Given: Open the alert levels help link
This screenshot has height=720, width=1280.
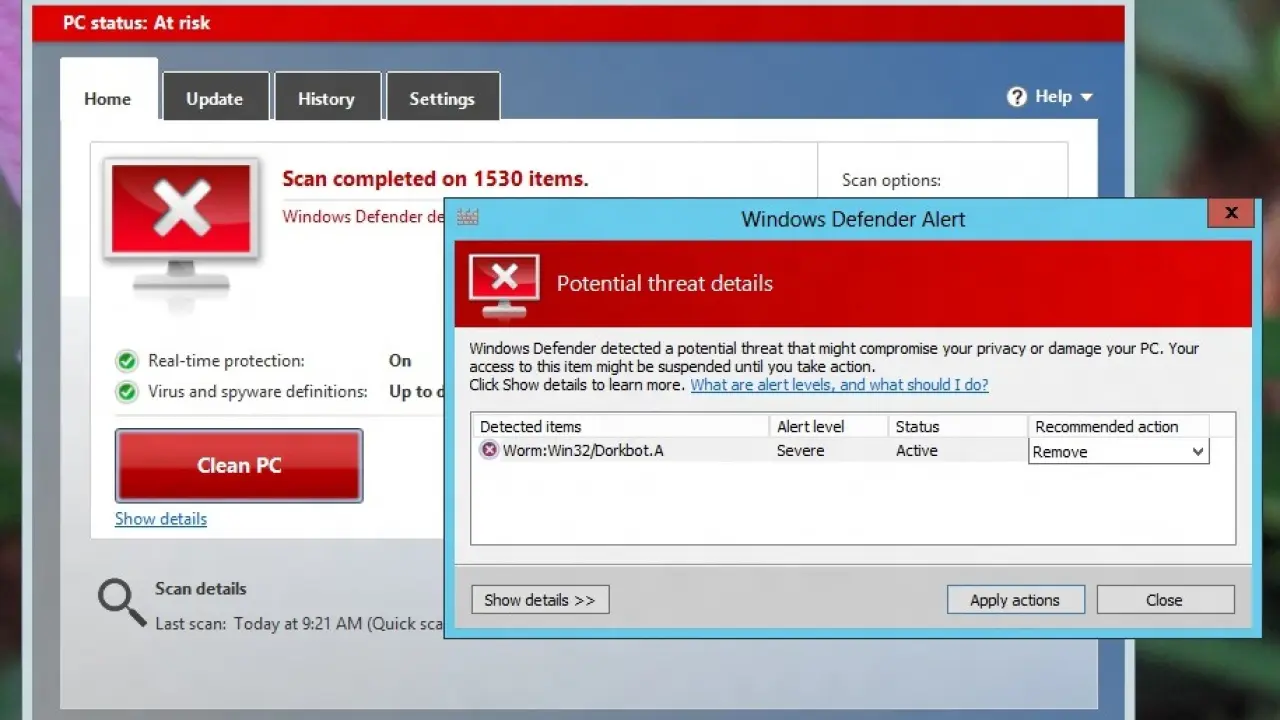Looking at the screenshot, I should pos(839,385).
